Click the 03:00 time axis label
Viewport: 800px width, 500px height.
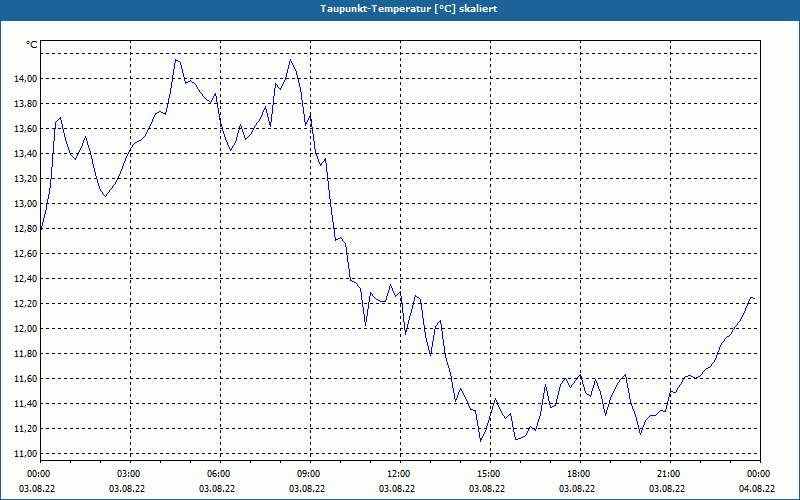point(127,474)
